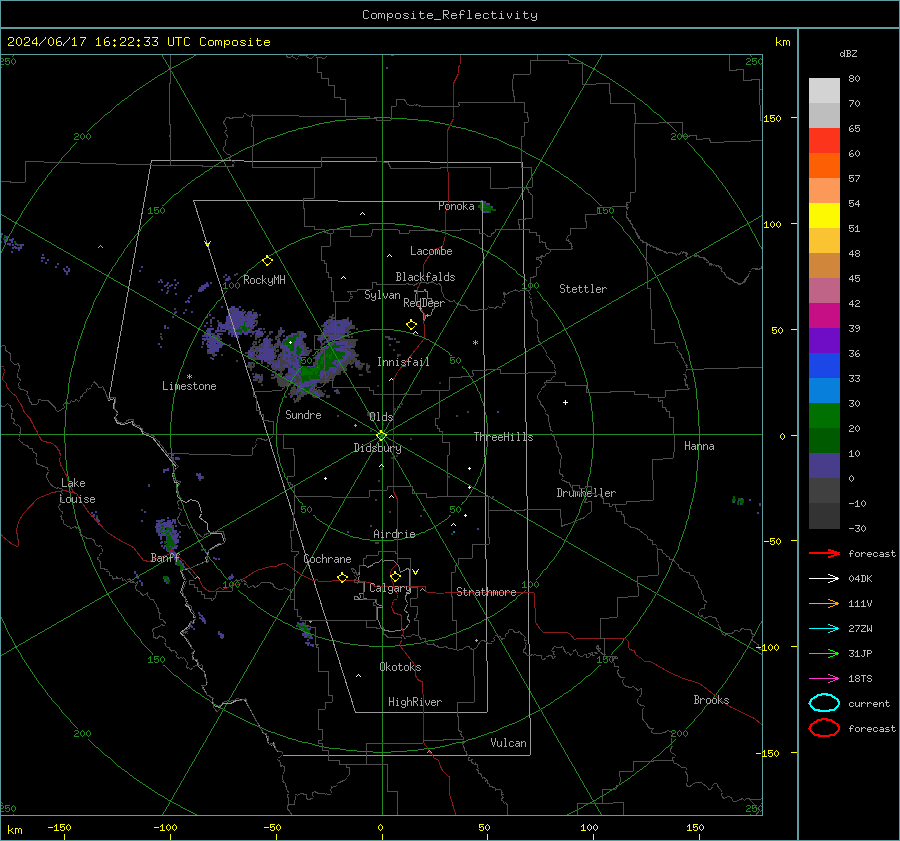Click the Okotoks city label
Viewport: 900px width, 841px height.
(400, 667)
